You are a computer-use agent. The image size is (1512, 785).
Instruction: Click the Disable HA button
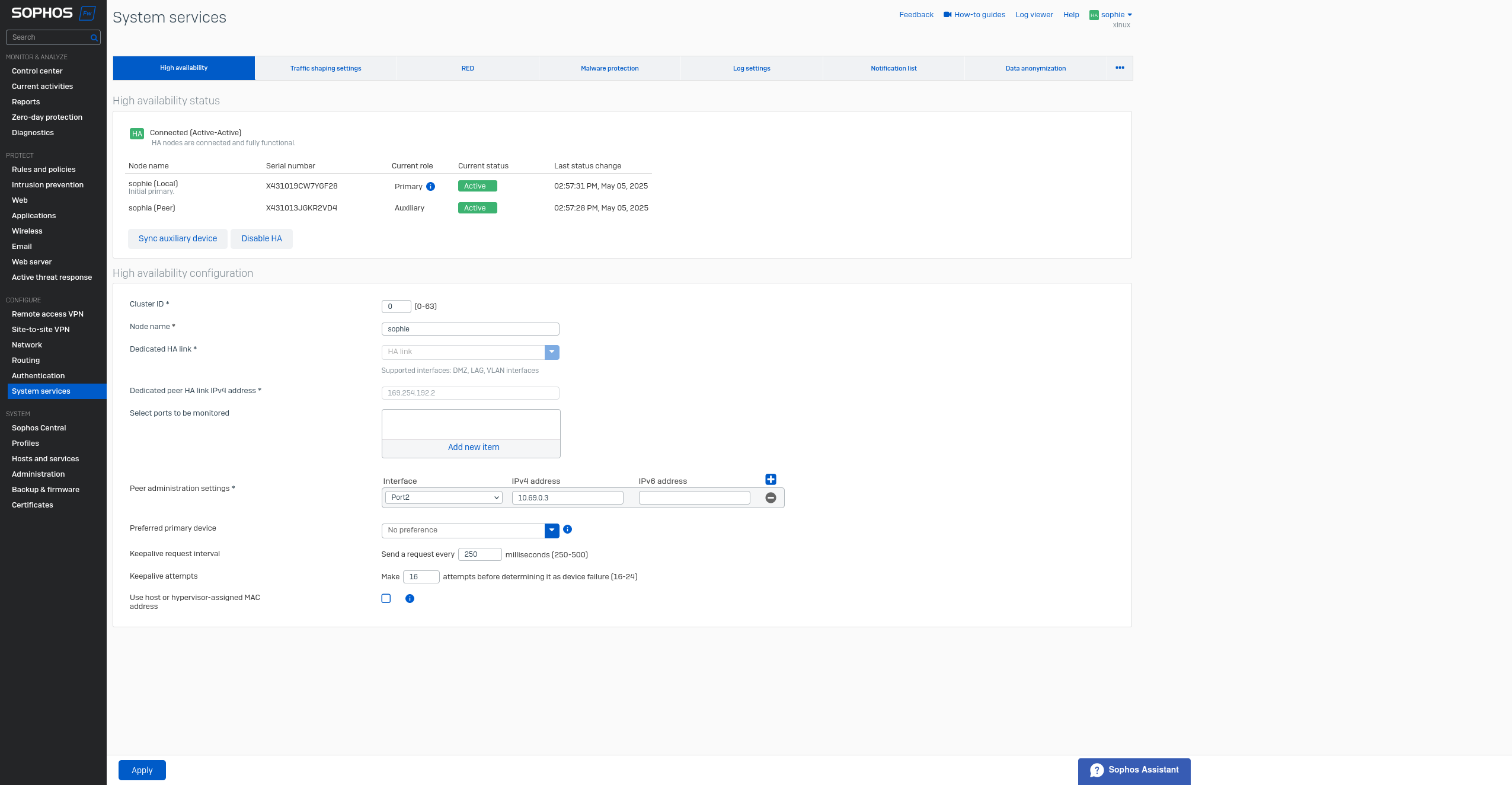(261, 238)
